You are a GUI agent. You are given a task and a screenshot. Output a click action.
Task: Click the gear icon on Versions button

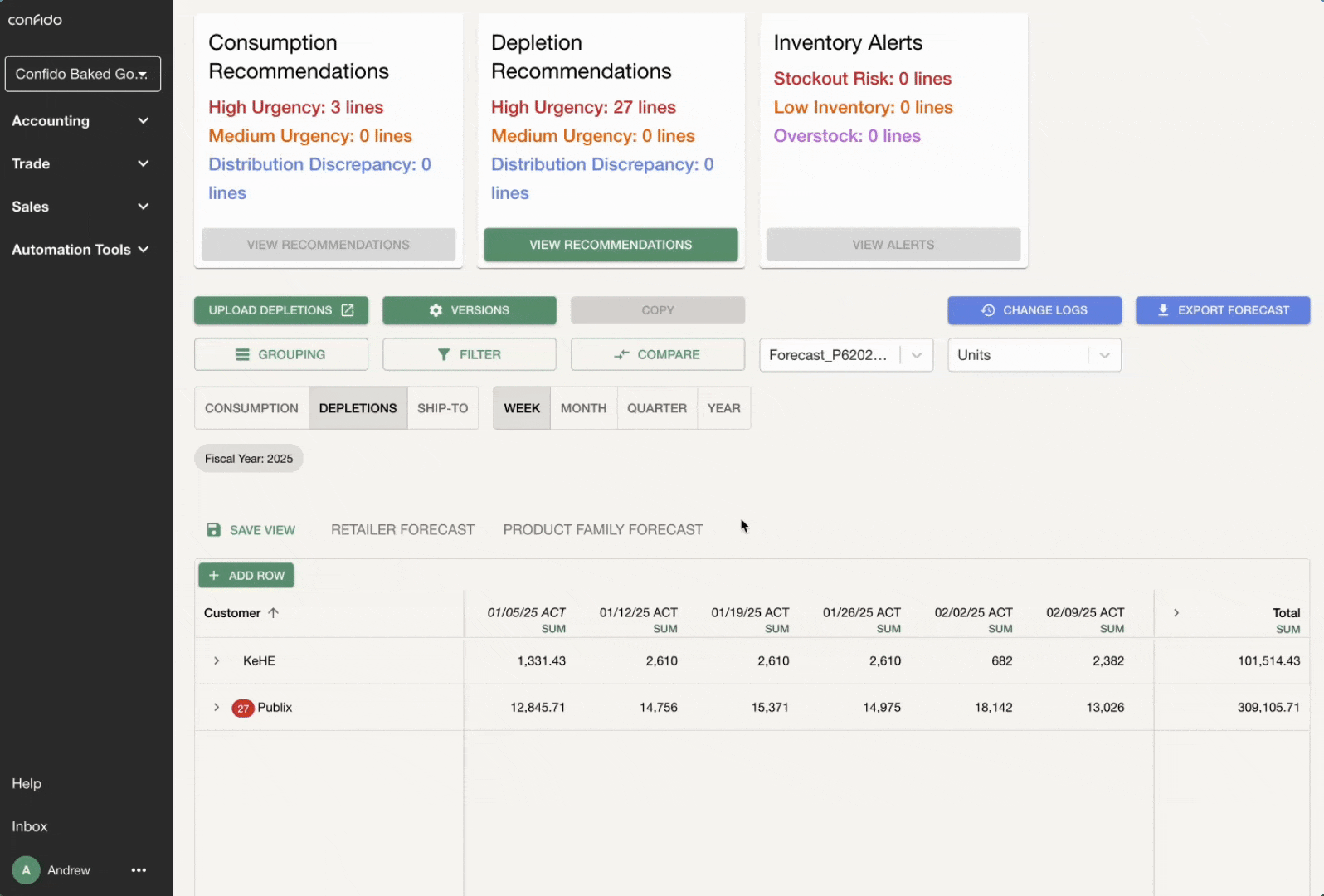coord(436,310)
